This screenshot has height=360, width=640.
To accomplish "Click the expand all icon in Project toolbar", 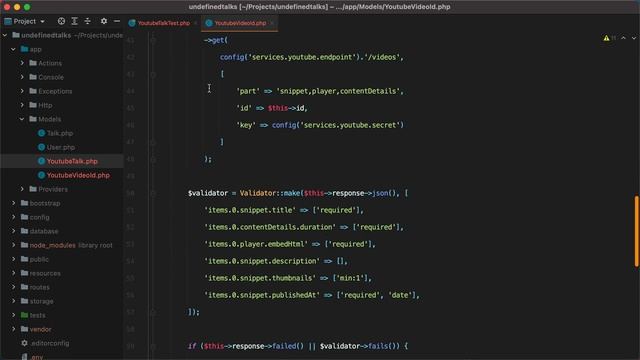I will coord(74,21).
